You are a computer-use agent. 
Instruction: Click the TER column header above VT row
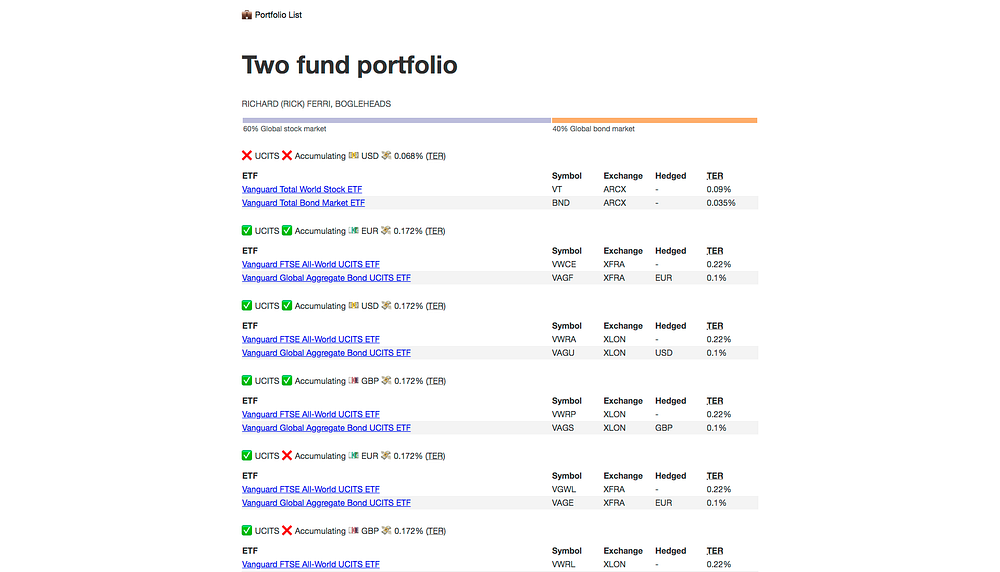click(x=715, y=176)
